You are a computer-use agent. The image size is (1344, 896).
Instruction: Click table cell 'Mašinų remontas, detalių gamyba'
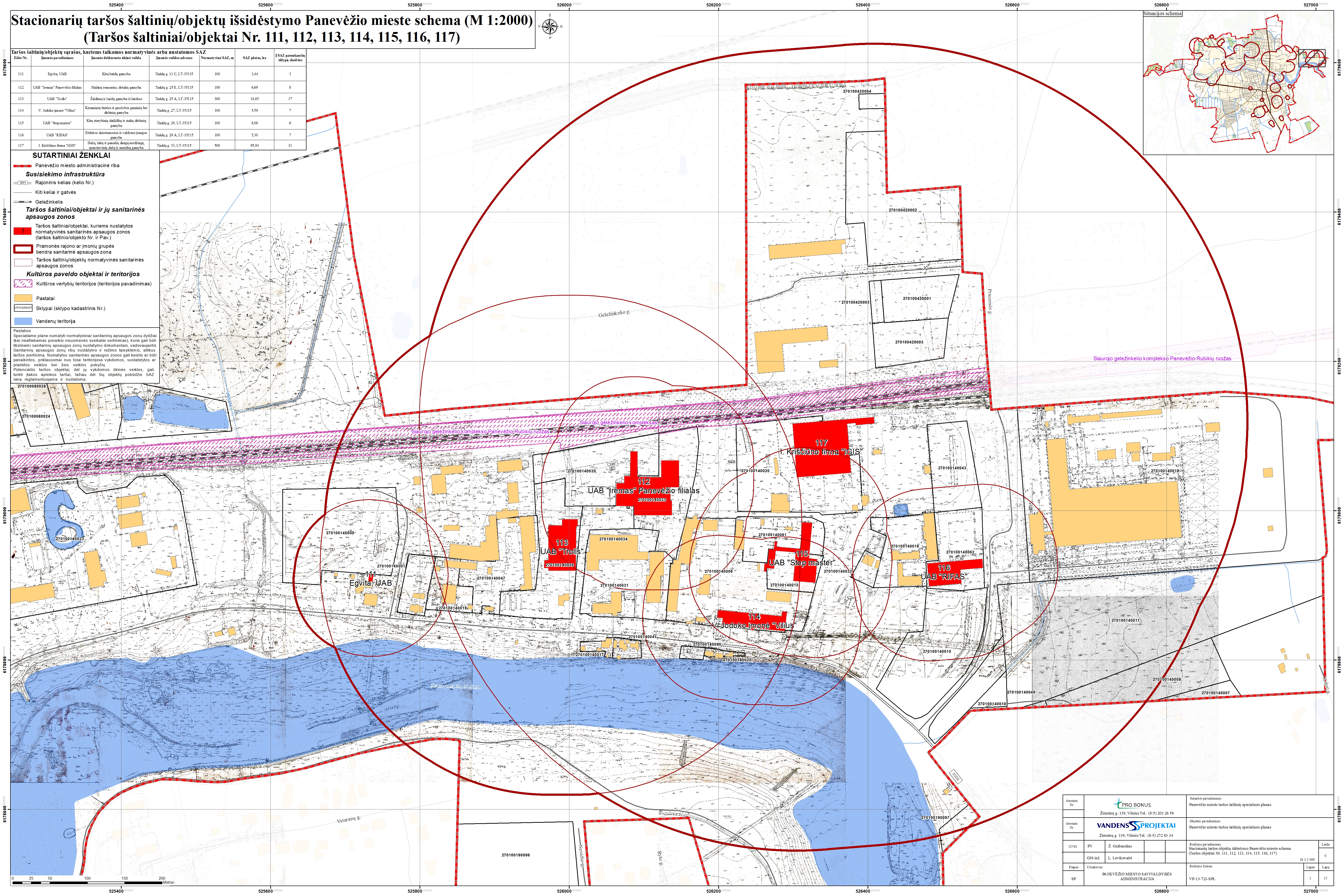116,88
